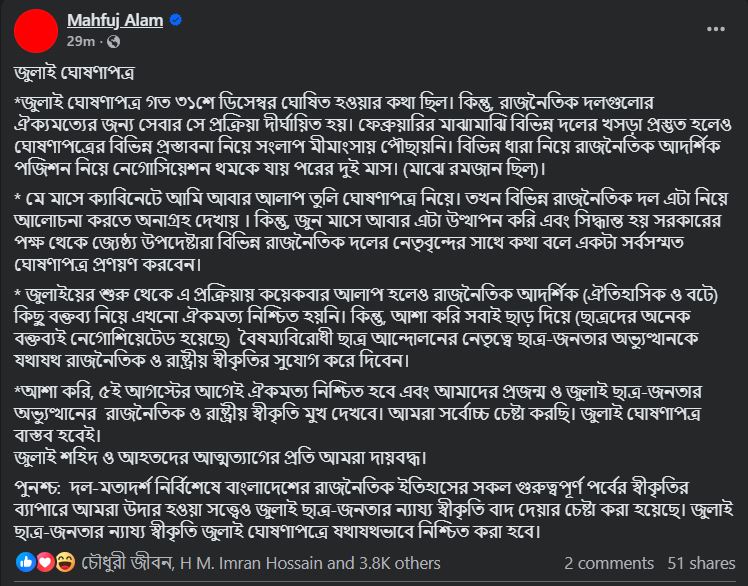Open the three-dot post options menu
Image resolution: width=748 pixels, height=586 pixels.
(x=716, y=29)
